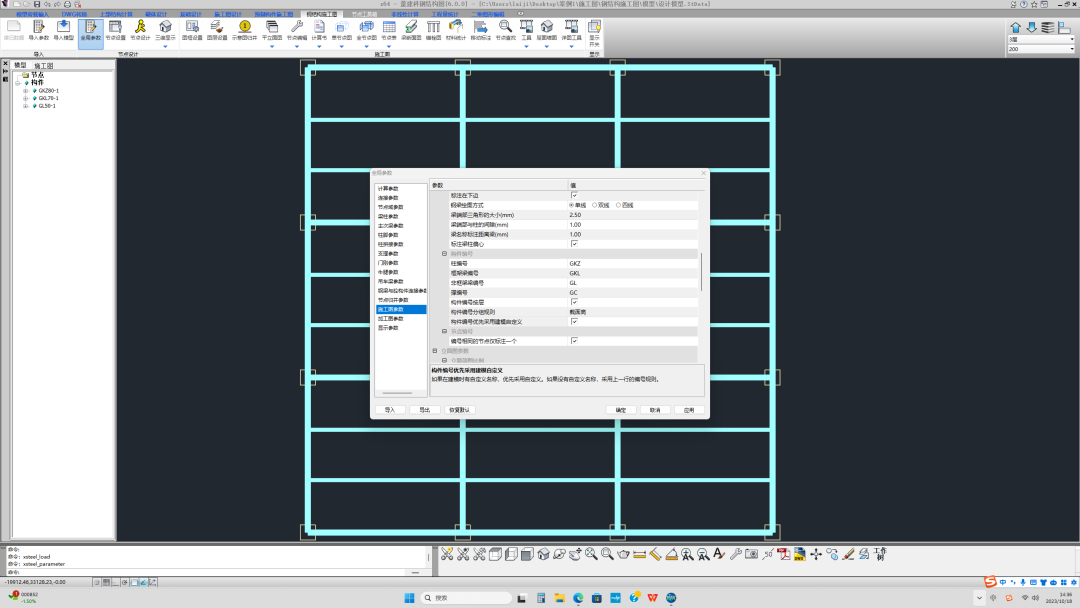Select the 单线 radio option
The width and height of the screenshot is (1080, 608).
tap(572, 205)
